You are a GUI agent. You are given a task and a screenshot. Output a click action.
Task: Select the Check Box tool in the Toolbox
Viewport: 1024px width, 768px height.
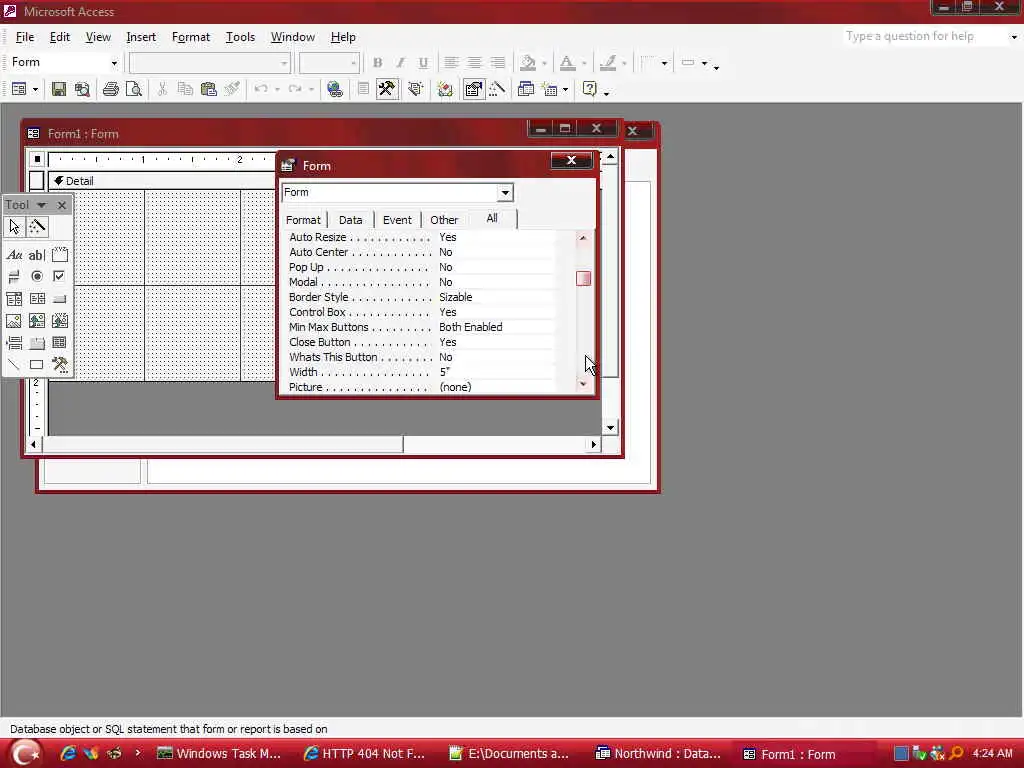pos(59,277)
